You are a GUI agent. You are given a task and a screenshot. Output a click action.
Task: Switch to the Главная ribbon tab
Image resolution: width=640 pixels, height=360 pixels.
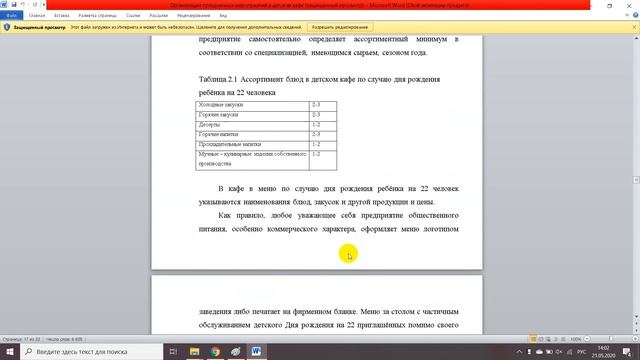[x=37, y=16]
